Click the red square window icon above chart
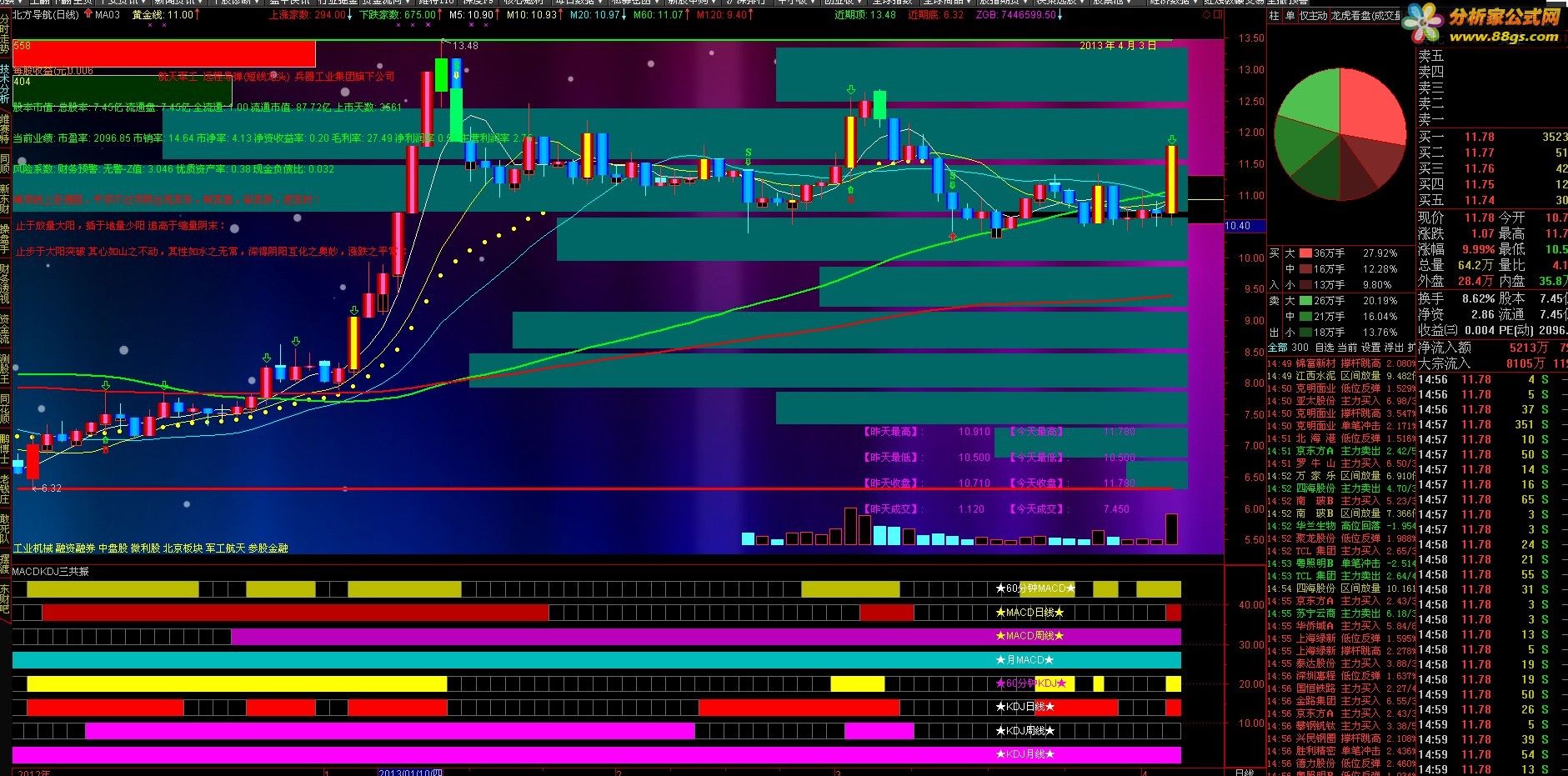1568x776 pixels. (x=1219, y=14)
